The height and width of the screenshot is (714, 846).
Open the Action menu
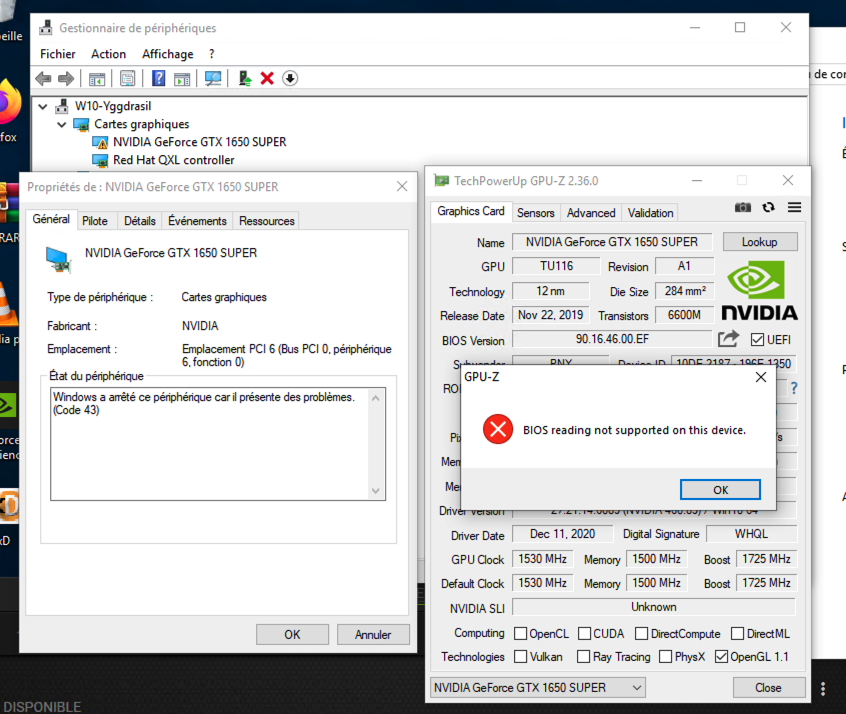108,54
